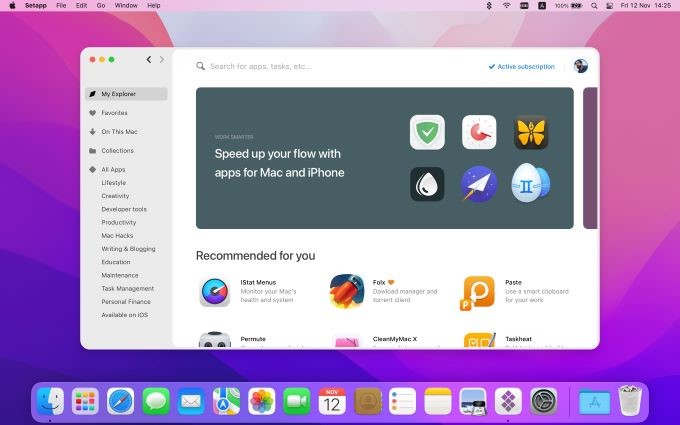Open FaceTime from the Dock
Screen dimensions: 680x425
click(297, 401)
